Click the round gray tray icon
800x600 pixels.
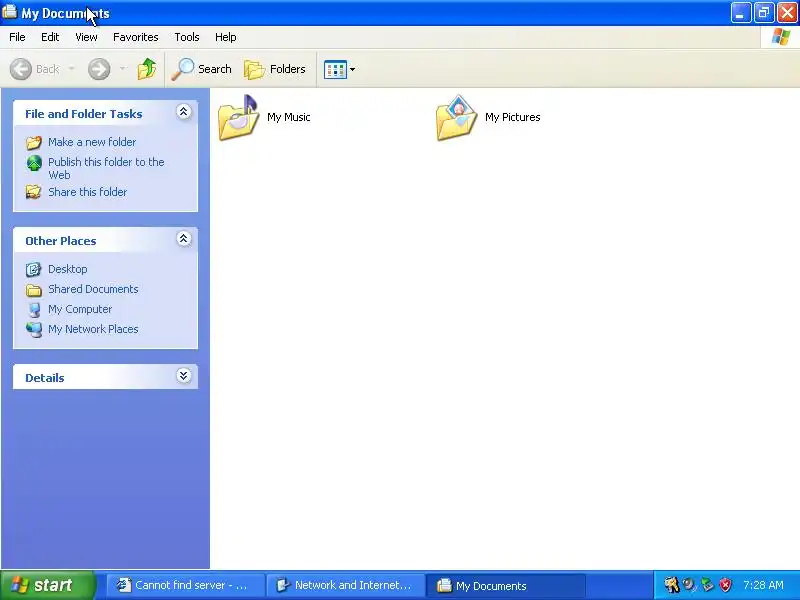(689, 585)
